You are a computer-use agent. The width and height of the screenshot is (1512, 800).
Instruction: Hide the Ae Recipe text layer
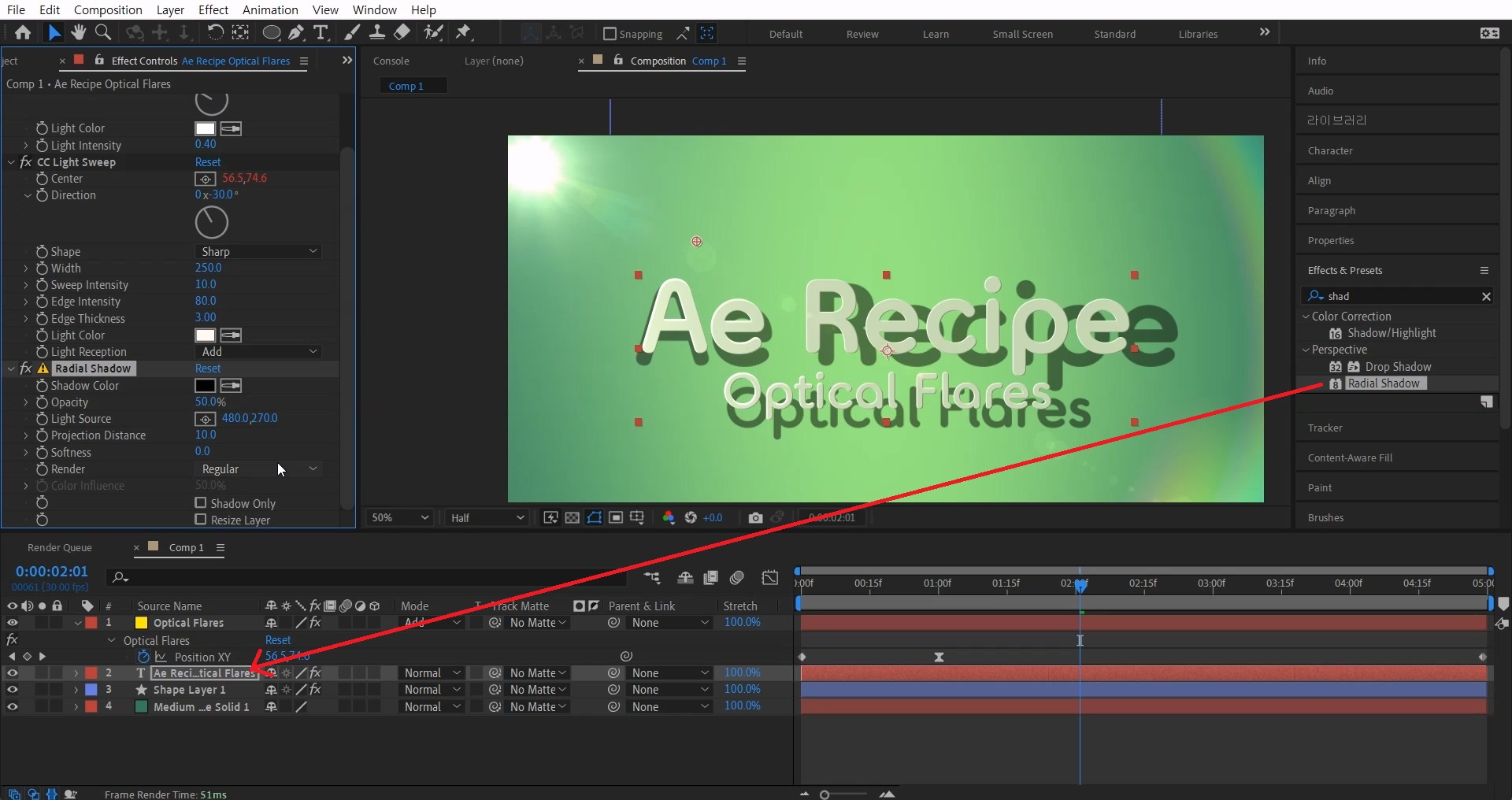tap(12, 673)
